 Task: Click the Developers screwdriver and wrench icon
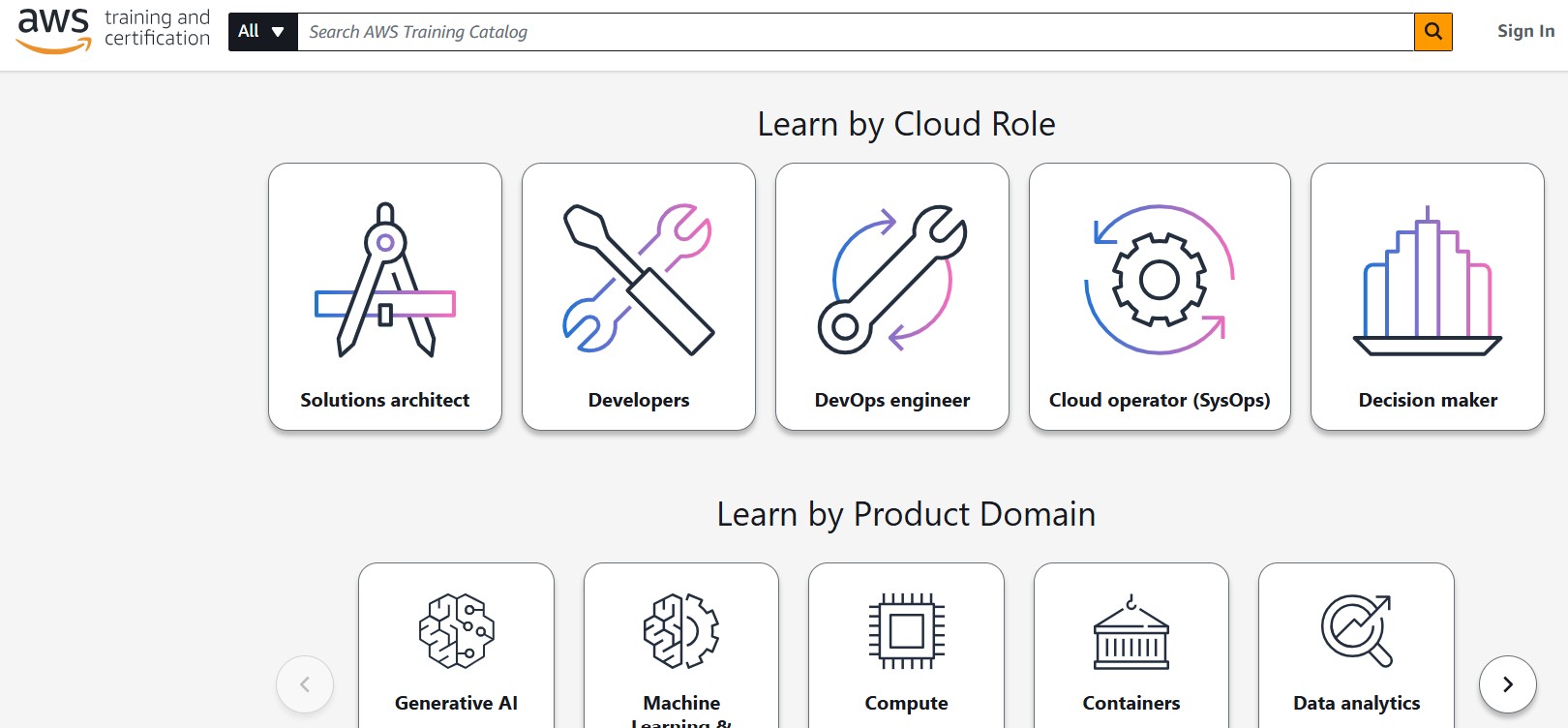(x=639, y=279)
